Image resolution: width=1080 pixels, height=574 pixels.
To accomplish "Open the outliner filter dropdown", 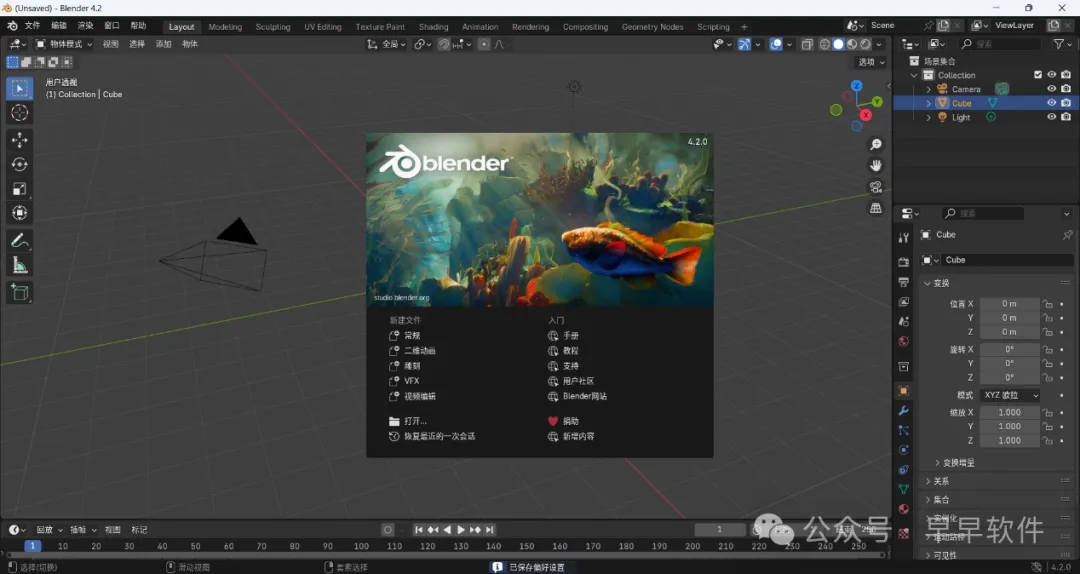I will click(1061, 44).
